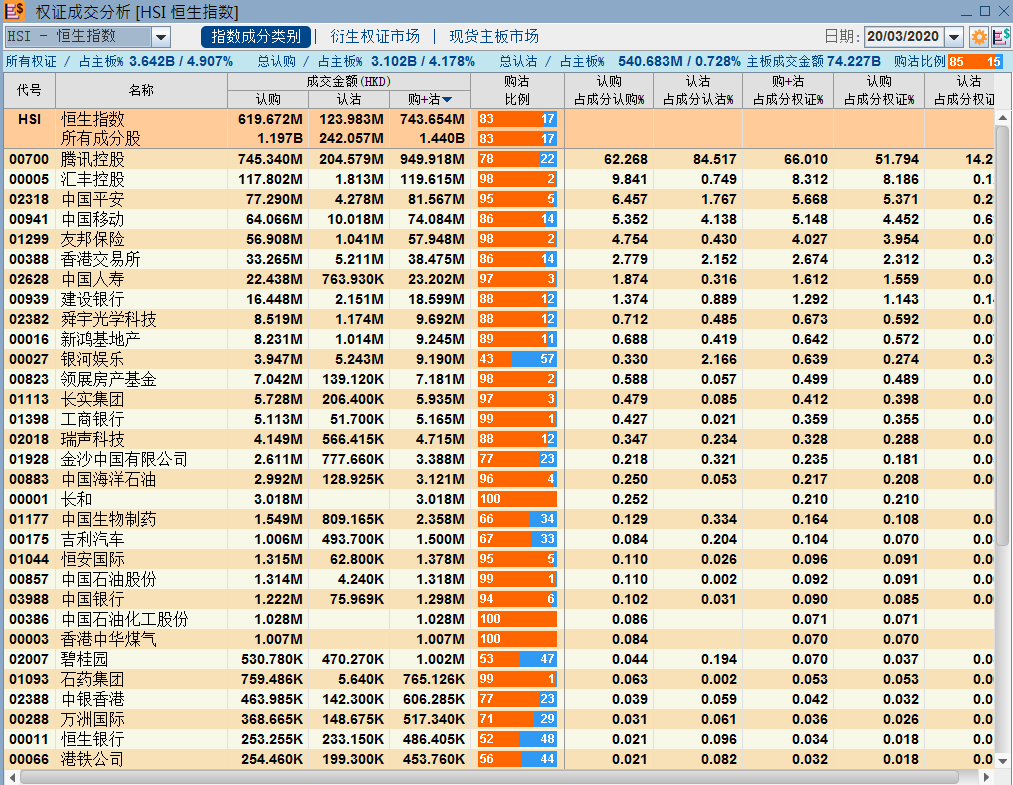Sort by the 名称 column header
Image resolution: width=1013 pixels, height=785 pixels.
tap(141, 90)
